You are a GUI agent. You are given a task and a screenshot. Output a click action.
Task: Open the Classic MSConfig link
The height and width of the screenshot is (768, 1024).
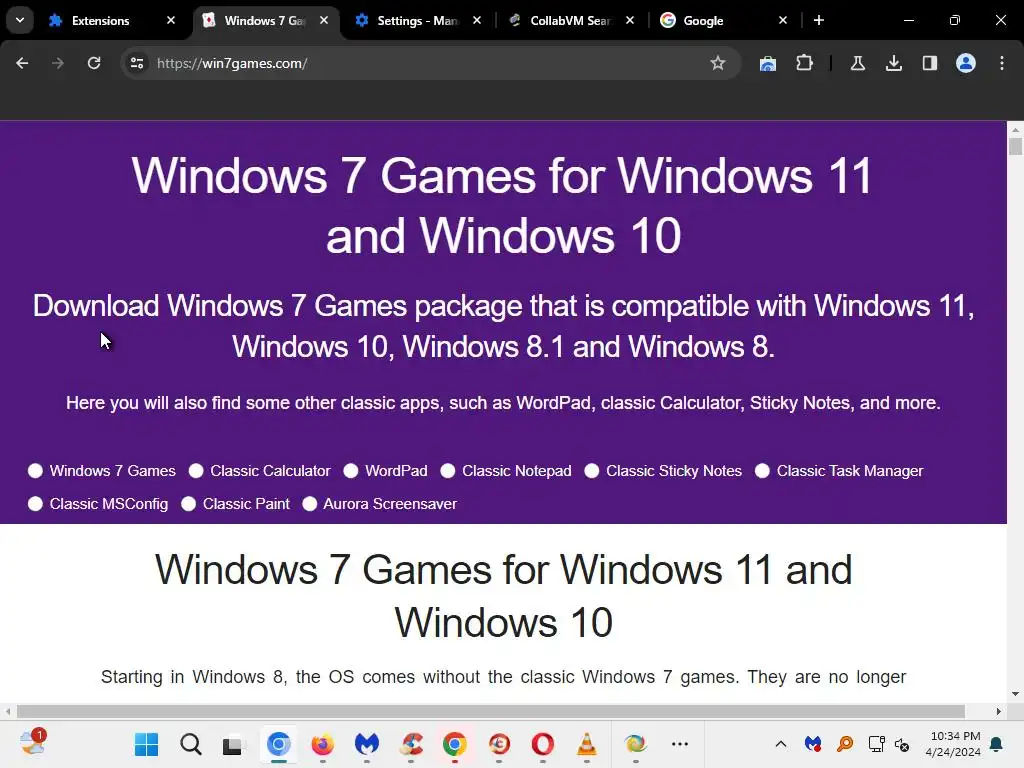pos(108,504)
